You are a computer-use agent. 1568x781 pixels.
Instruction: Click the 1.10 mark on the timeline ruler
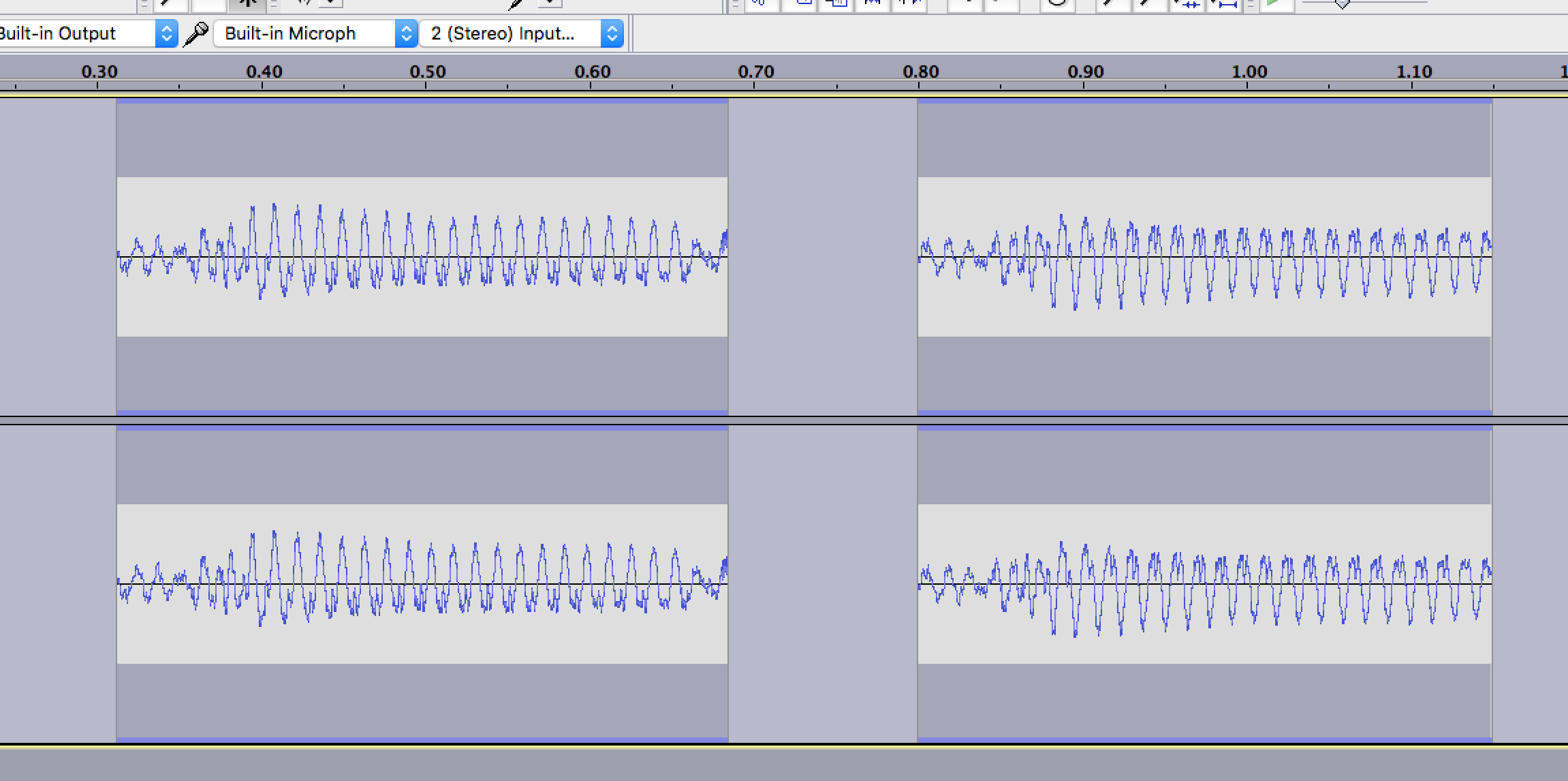(1414, 72)
